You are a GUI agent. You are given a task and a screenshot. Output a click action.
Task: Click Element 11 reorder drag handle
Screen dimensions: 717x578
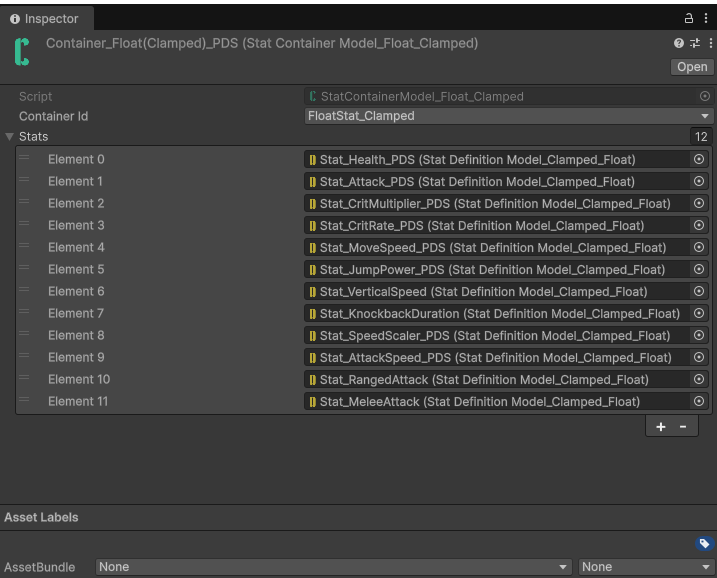click(x=24, y=400)
